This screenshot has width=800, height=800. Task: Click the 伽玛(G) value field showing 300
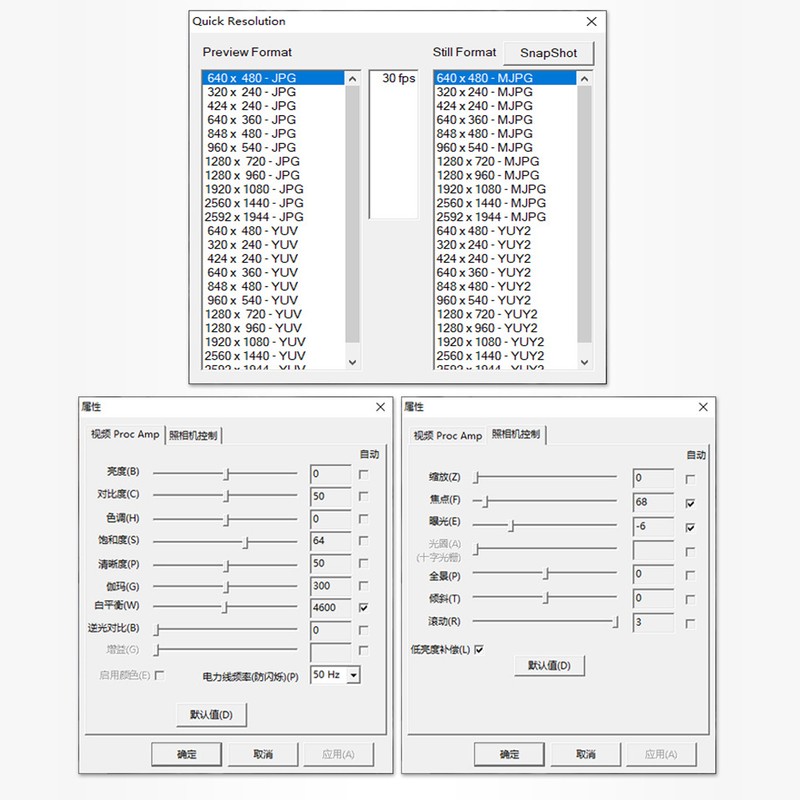pos(330,585)
